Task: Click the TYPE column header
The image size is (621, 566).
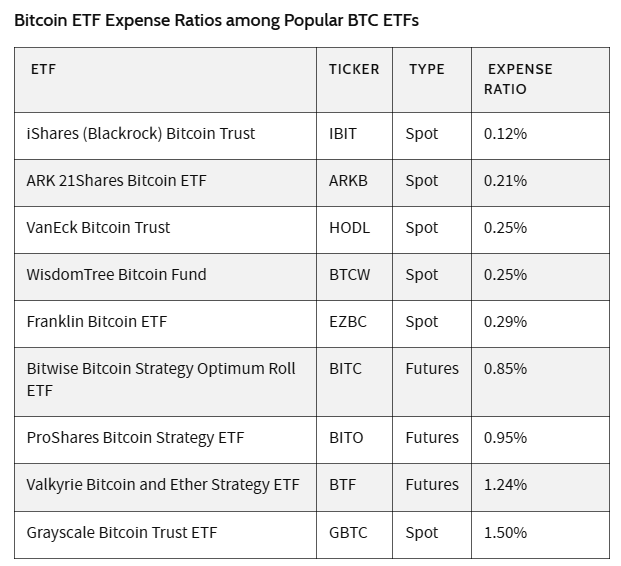Action: 426,70
